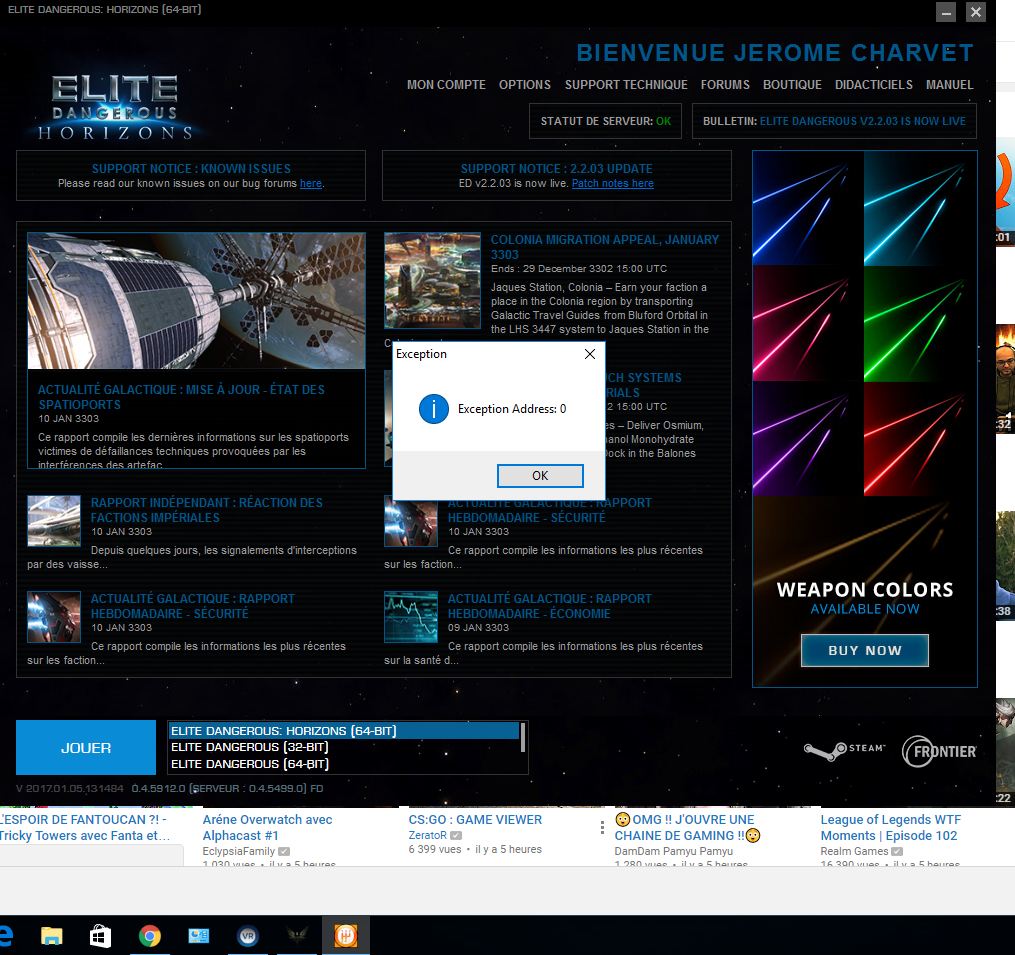This screenshot has height=955, width=1015.
Task: Click the Statut de serveur status box
Action: click(605, 121)
